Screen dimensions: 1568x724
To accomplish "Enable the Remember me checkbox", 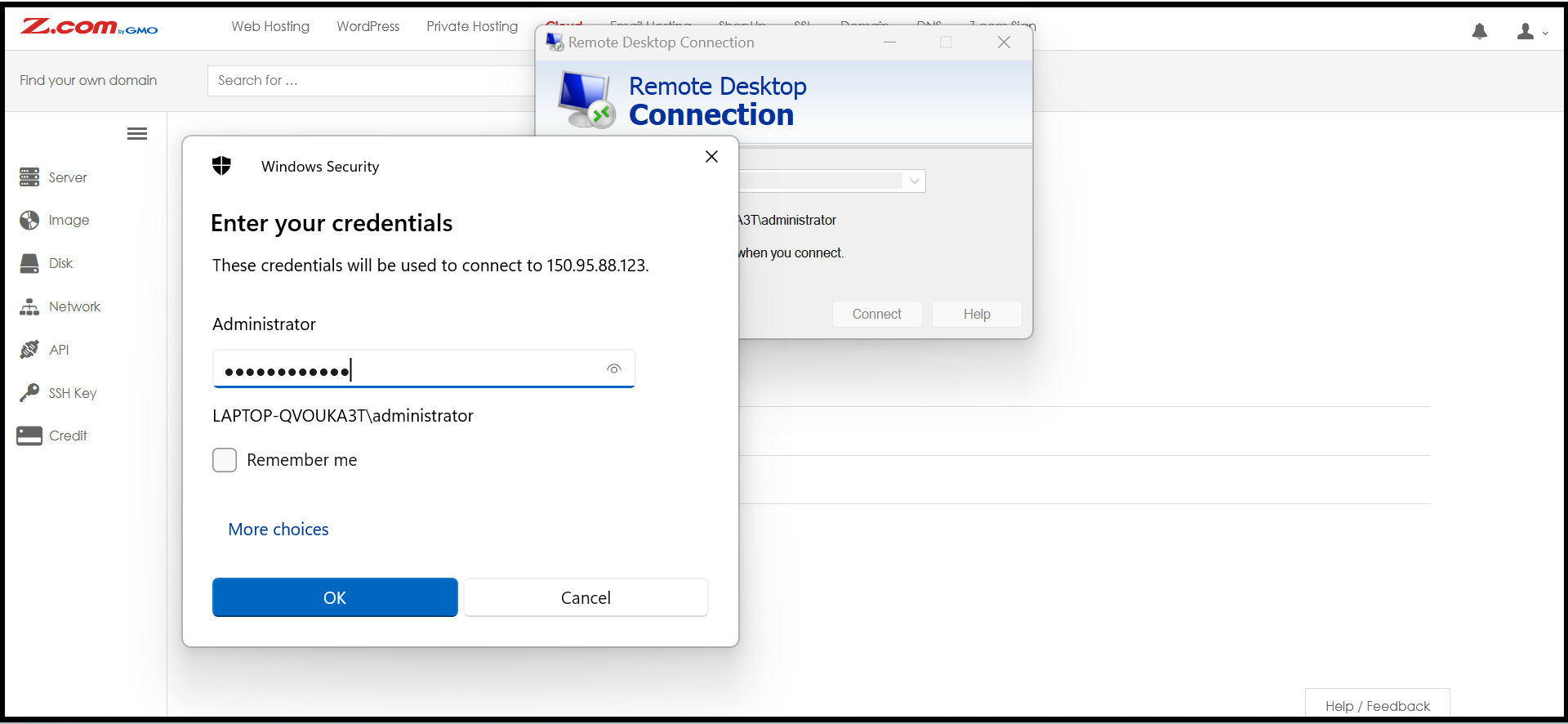I will point(225,460).
